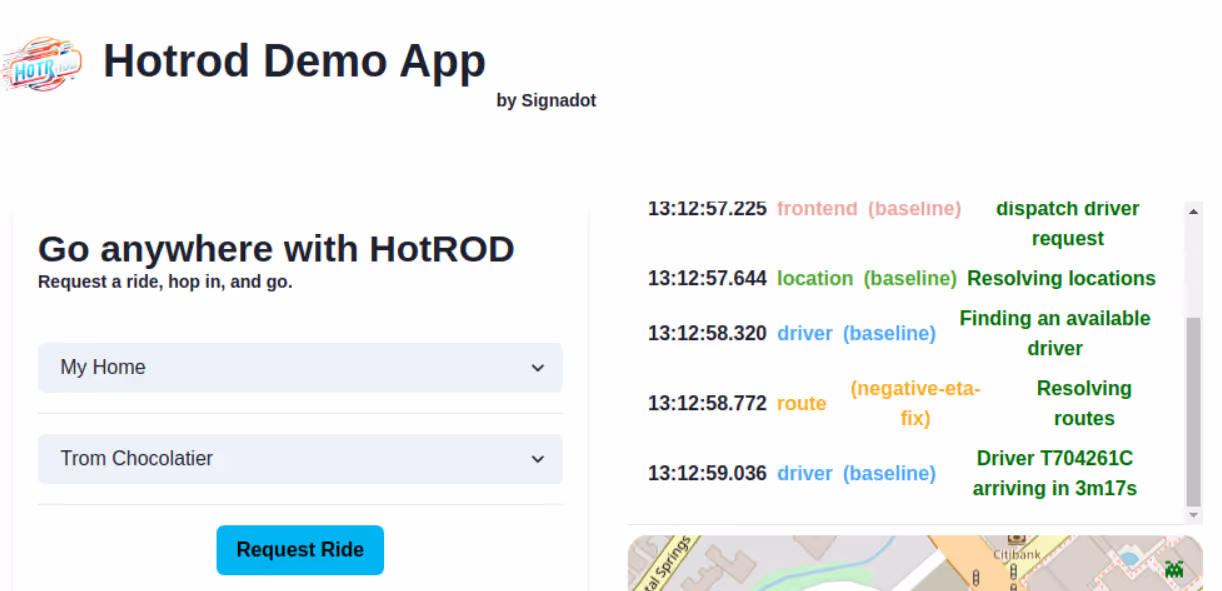Click '(baseline)' next to frontend
Screen dimensions: 1222x591
pyautogui.click(x=914, y=208)
